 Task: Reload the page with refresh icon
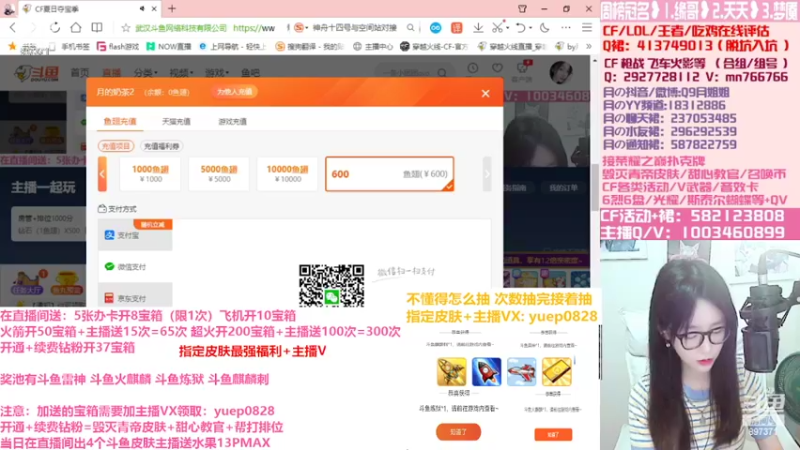(55, 28)
